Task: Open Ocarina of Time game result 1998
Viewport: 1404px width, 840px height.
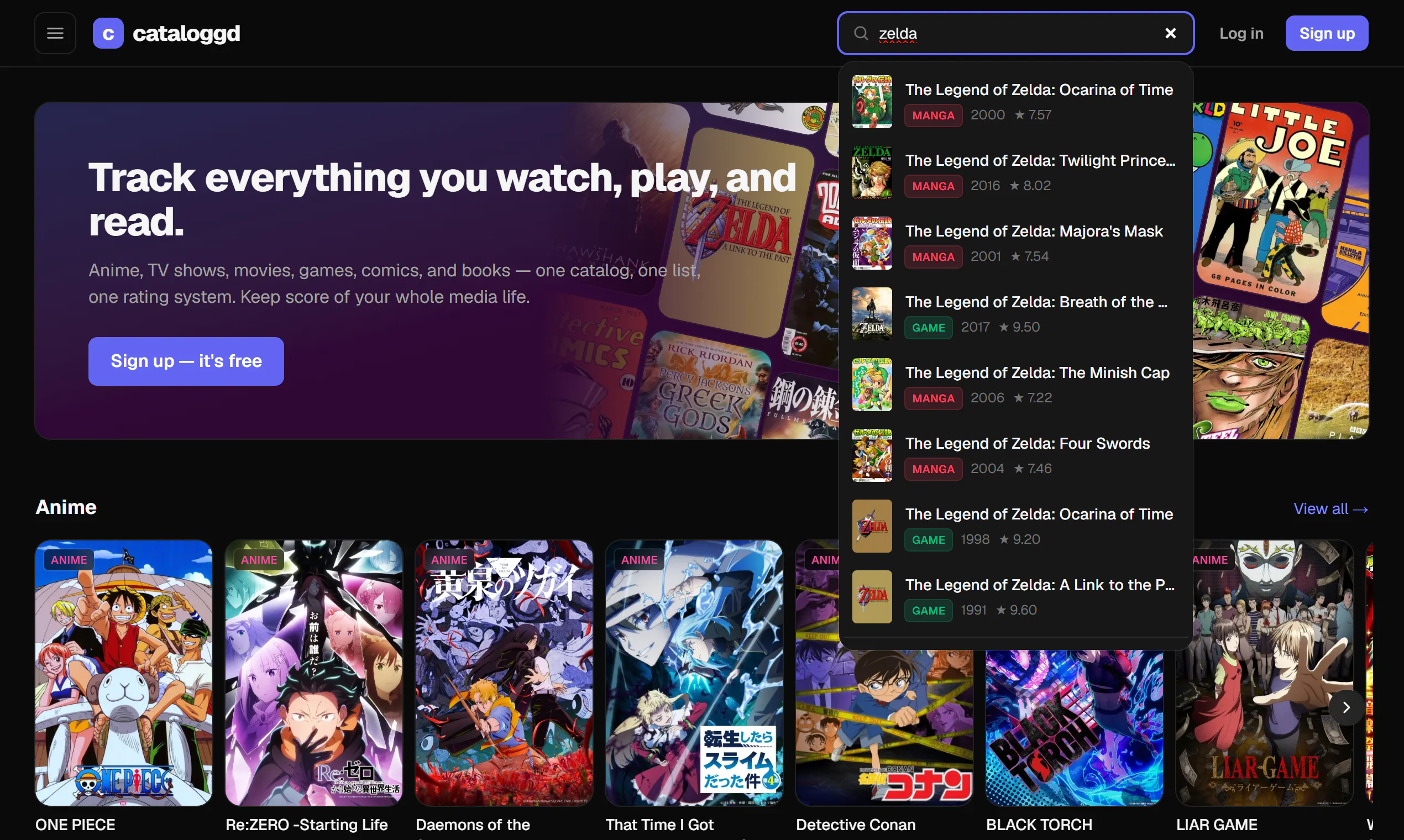Action: click(1015, 527)
